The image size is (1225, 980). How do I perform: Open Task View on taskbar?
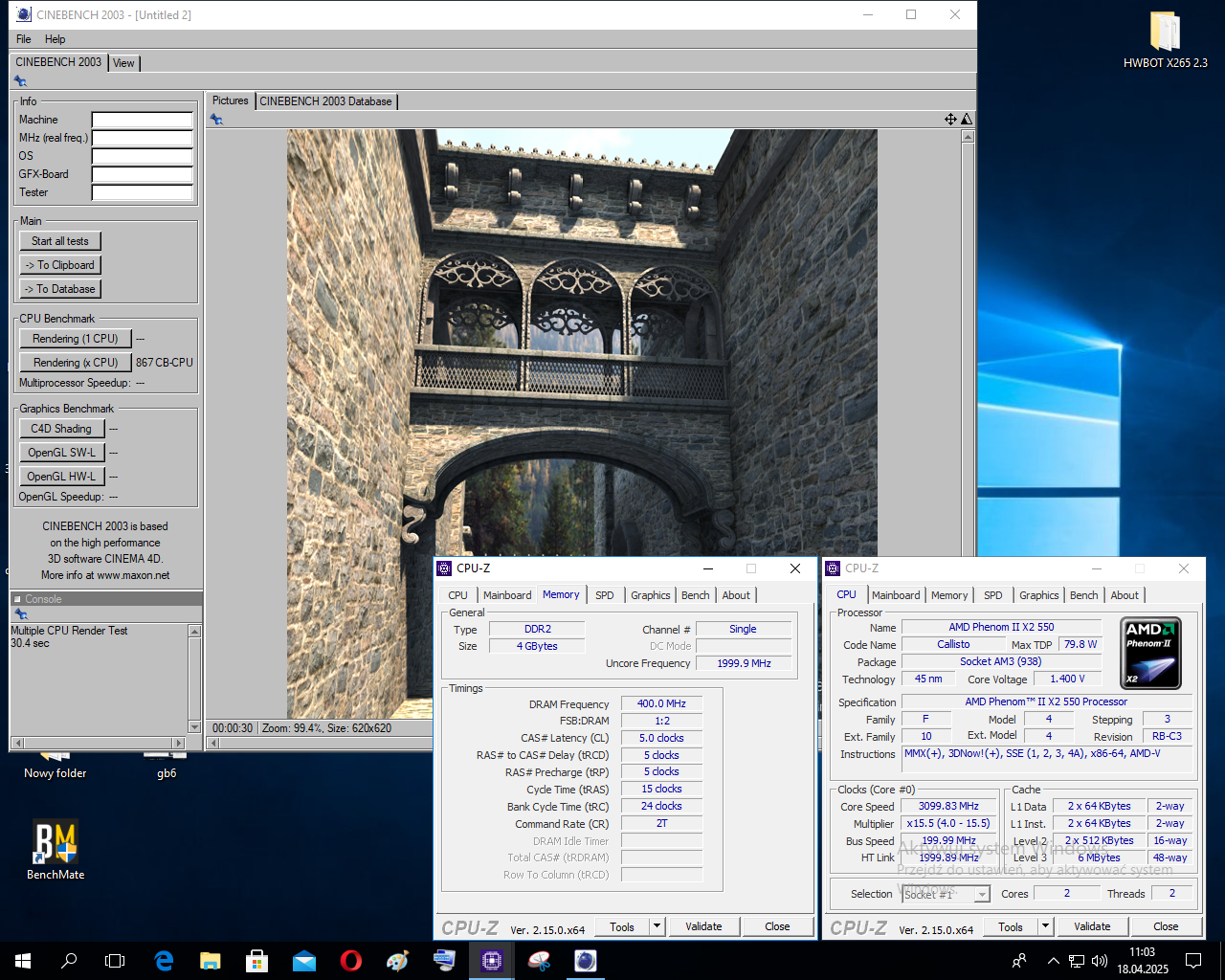click(115, 960)
